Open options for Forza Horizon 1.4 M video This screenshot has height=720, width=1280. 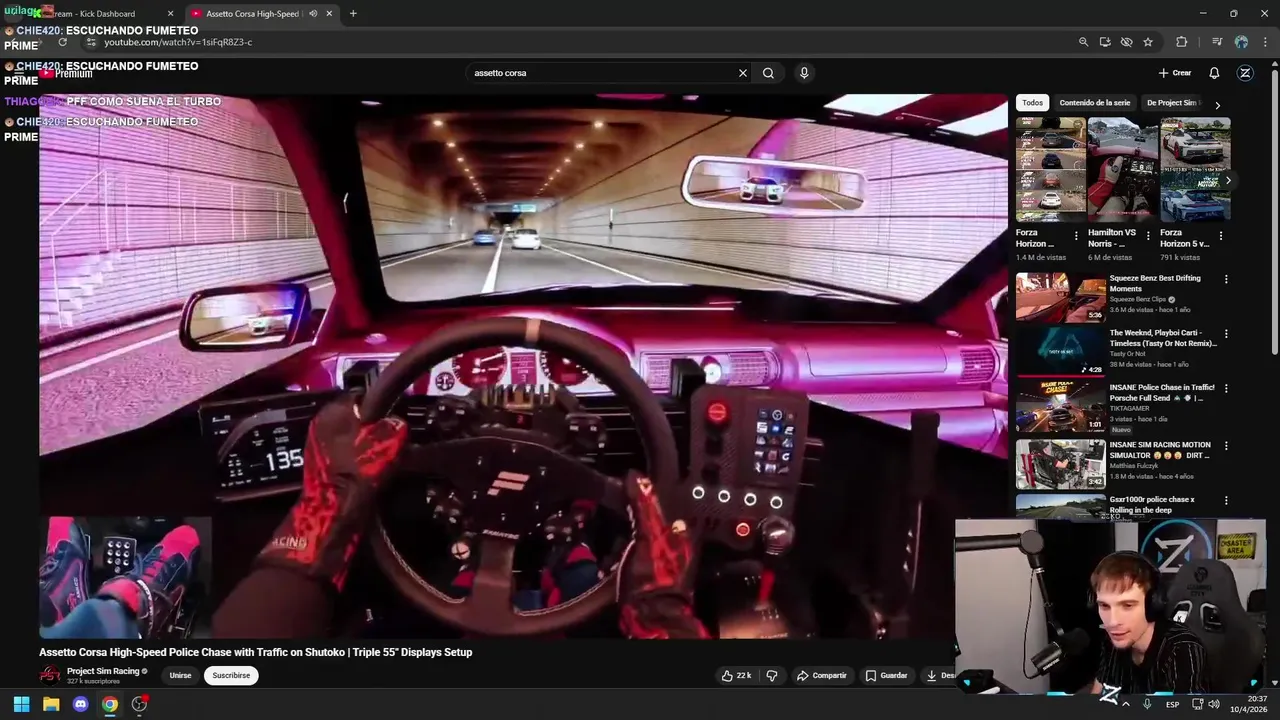(x=1076, y=236)
